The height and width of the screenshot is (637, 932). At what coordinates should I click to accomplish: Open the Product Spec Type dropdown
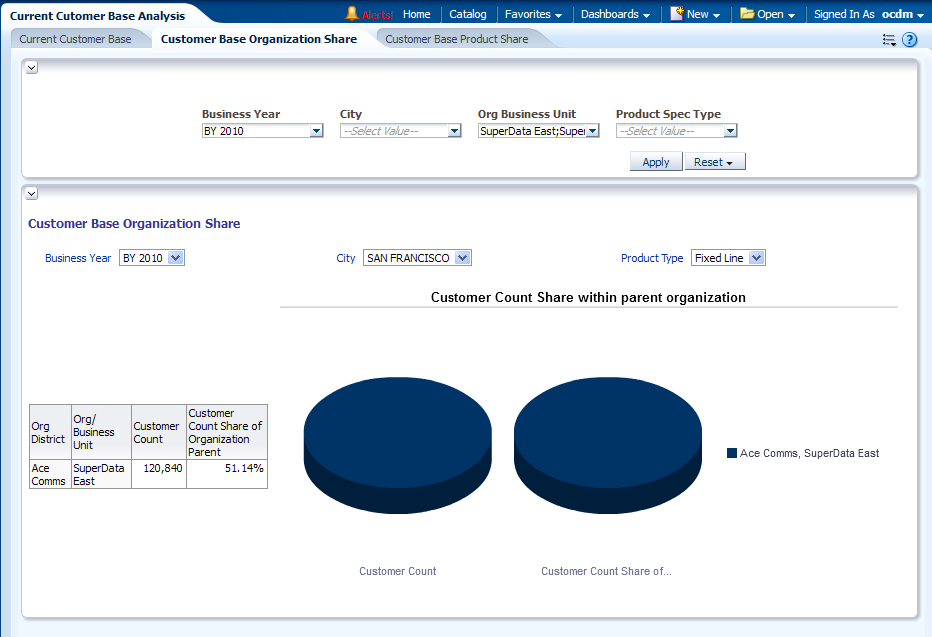click(730, 131)
